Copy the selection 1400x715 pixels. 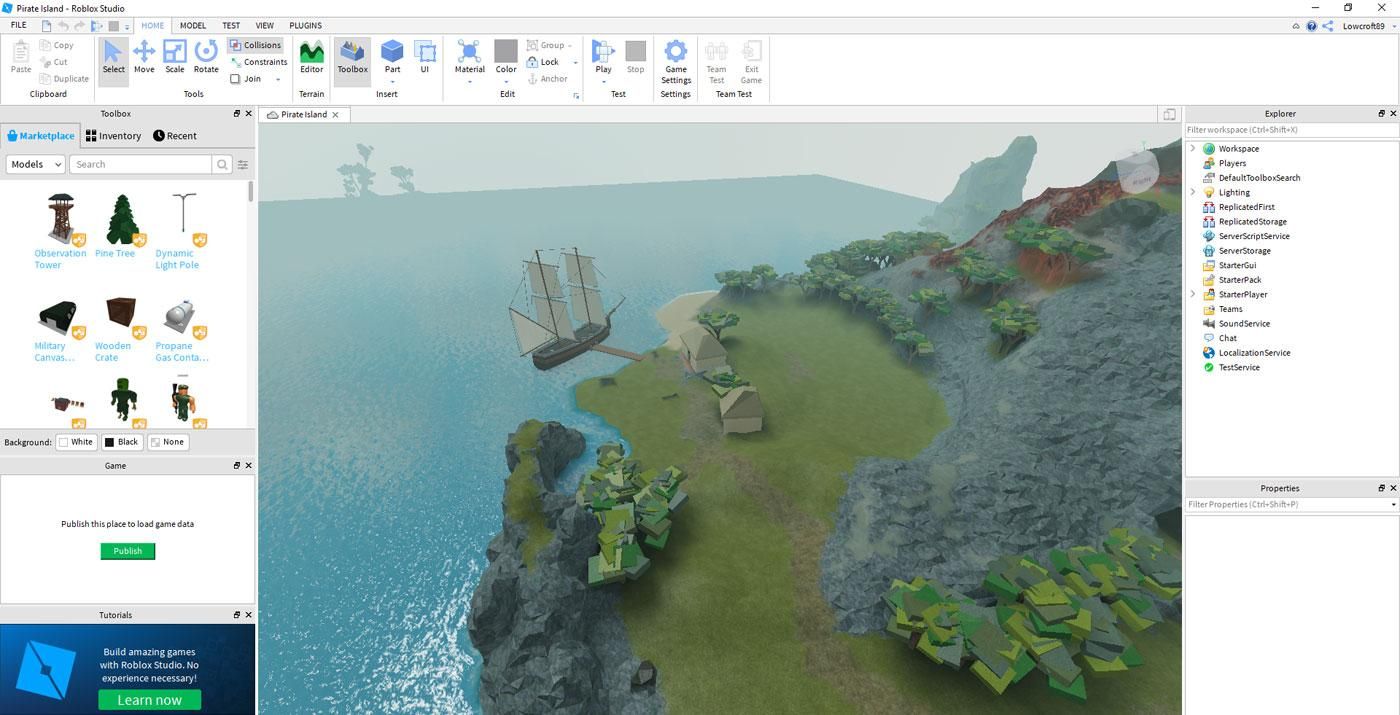click(57, 45)
